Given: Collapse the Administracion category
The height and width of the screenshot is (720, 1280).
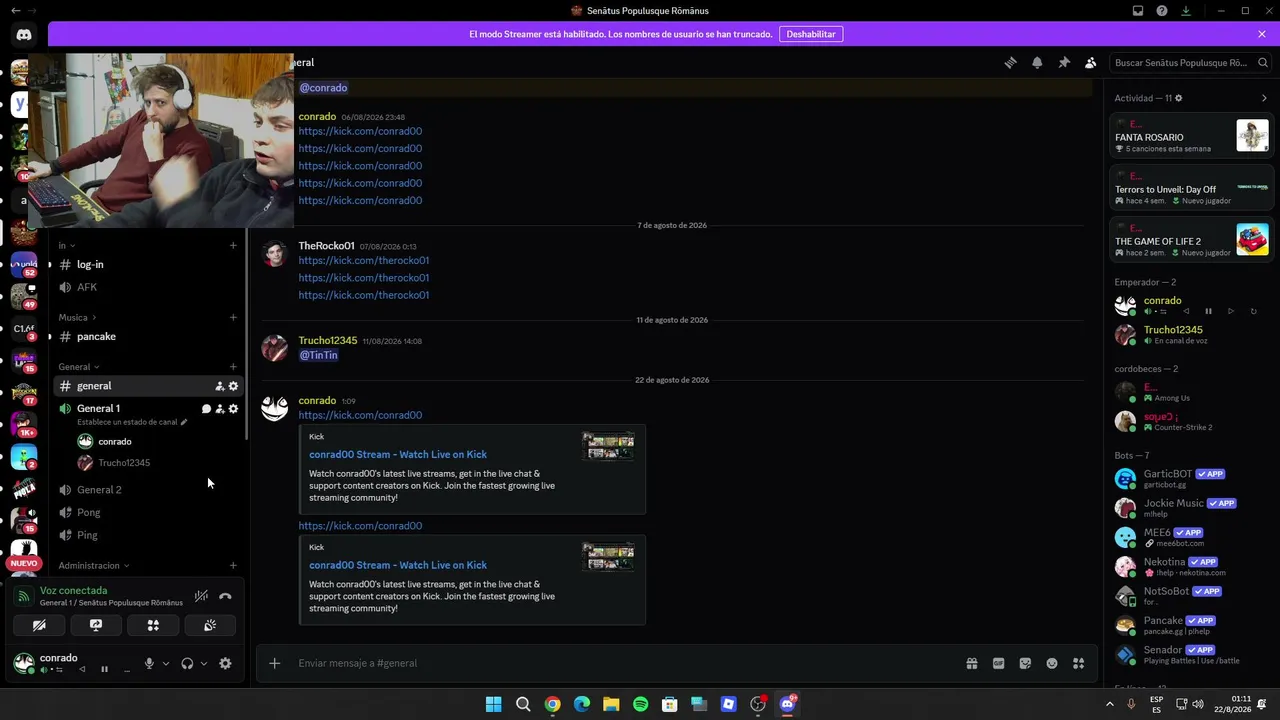Looking at the screenshot, I should [94, 566].
